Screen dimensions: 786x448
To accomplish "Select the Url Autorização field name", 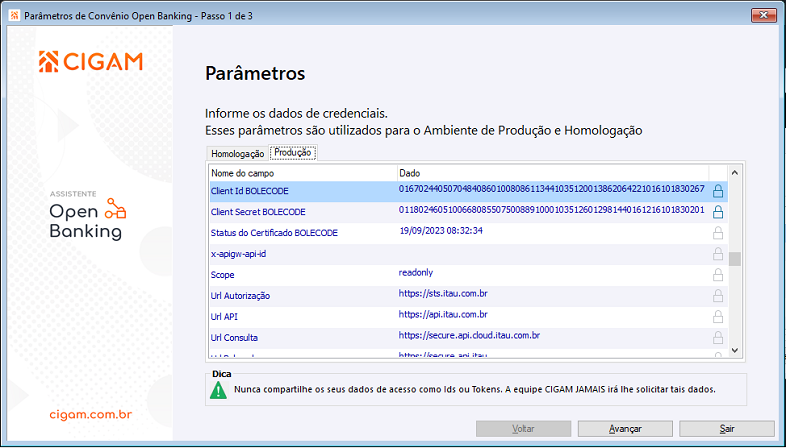I will tap(240, 296).
